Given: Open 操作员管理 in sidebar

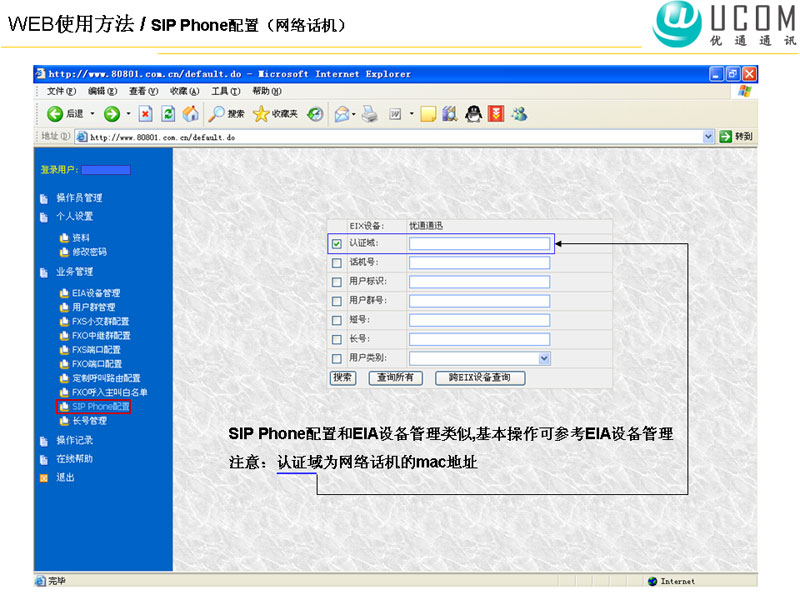Looking at the screenshot, I should coord(79,198).
